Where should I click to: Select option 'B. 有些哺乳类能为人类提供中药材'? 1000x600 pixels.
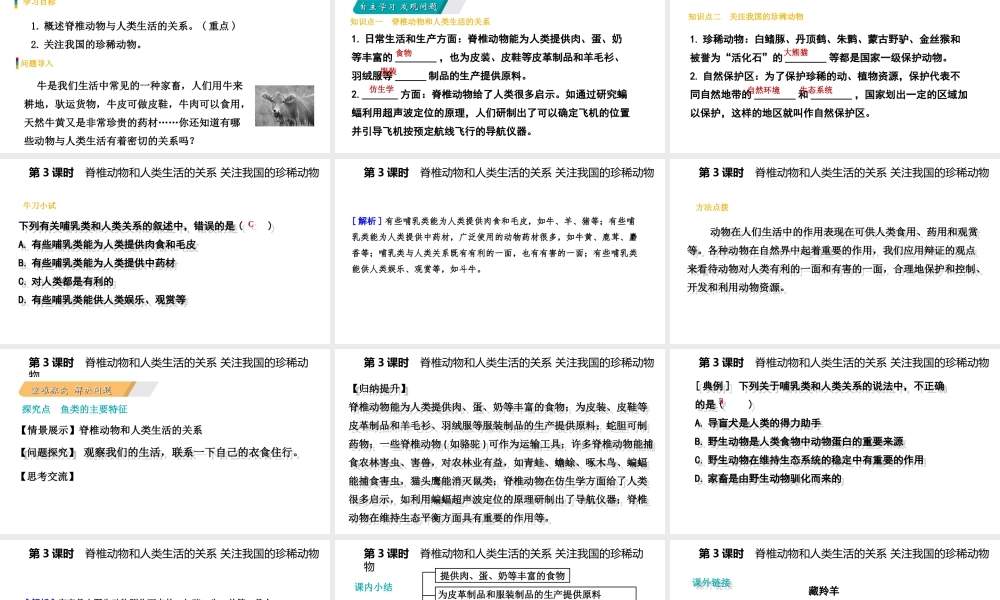(x=97, y=263)
